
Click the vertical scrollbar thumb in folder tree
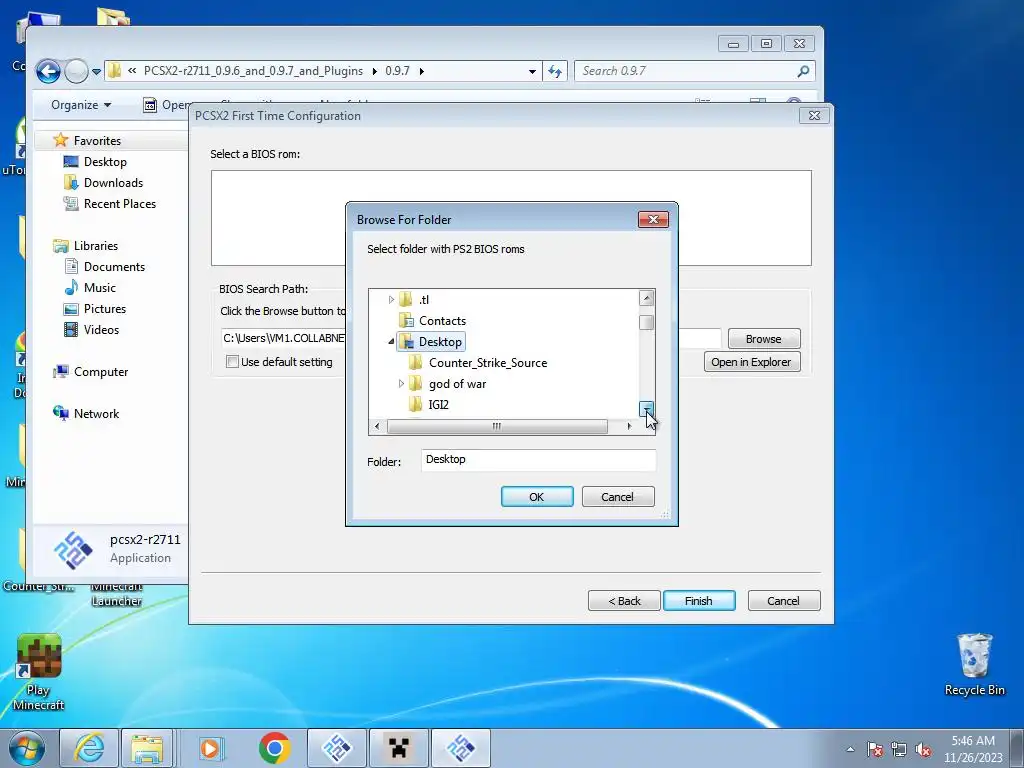coord(647,323)
